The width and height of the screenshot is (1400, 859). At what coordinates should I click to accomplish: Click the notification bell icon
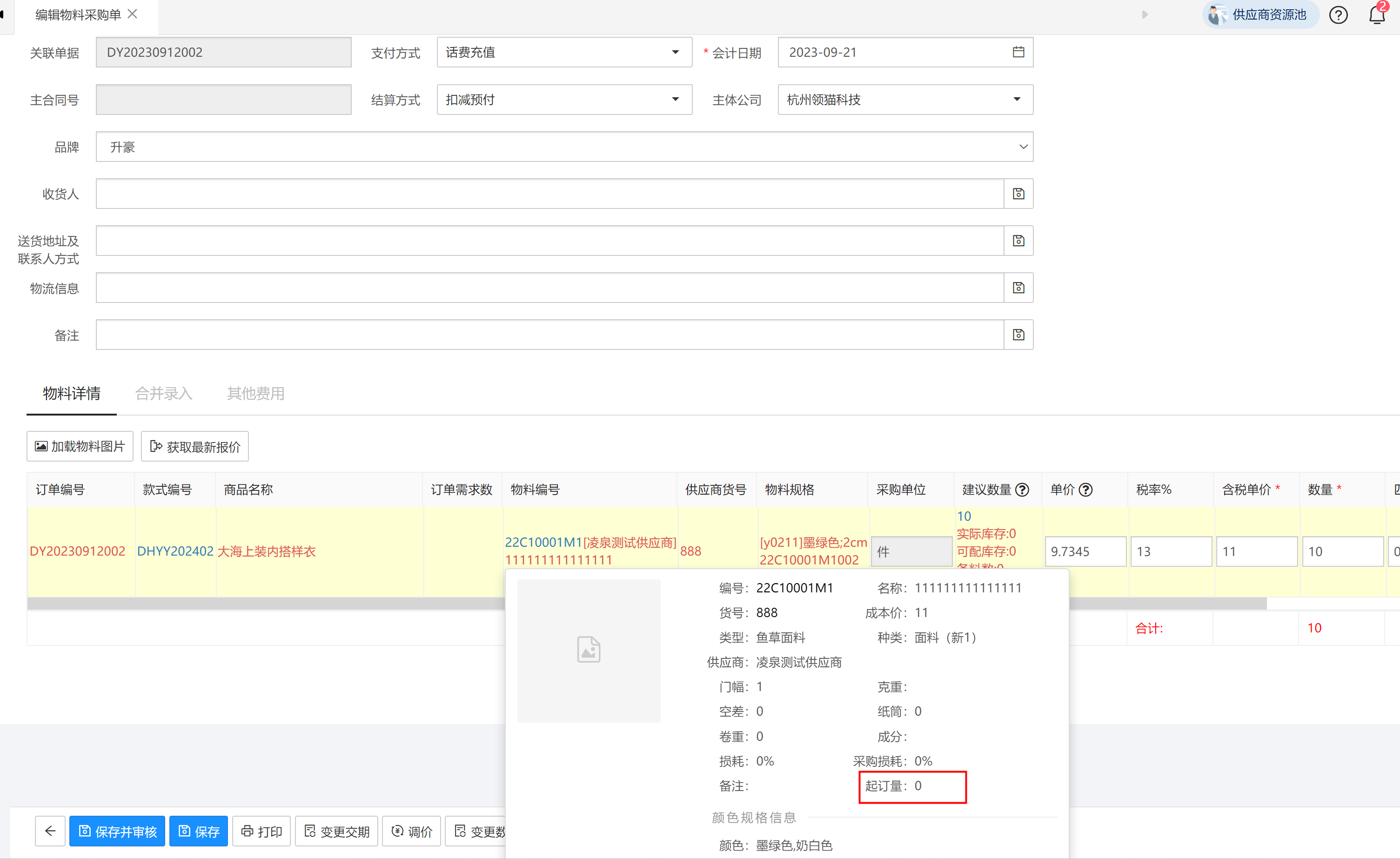[x=1376, y=15]
